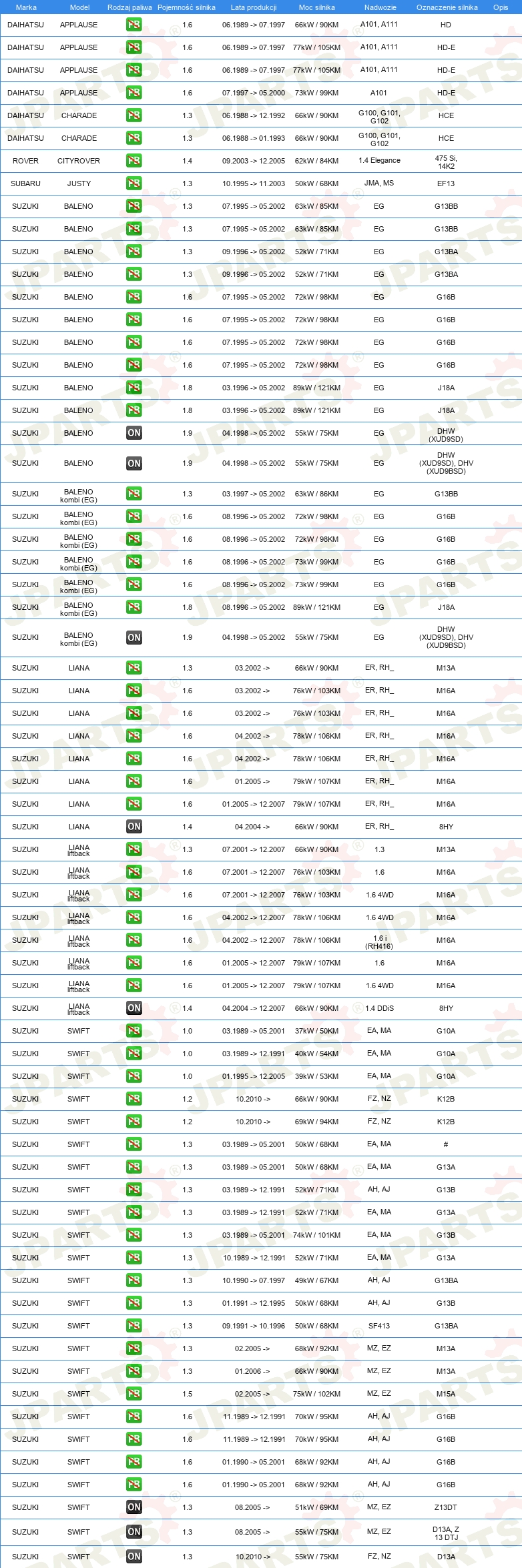Image resolution: width=522 pixels, height=1568 pixels.
Task: Click the ON icon in LIANA 8HY ER, RH_ row
Action: [x=134, y=827]
